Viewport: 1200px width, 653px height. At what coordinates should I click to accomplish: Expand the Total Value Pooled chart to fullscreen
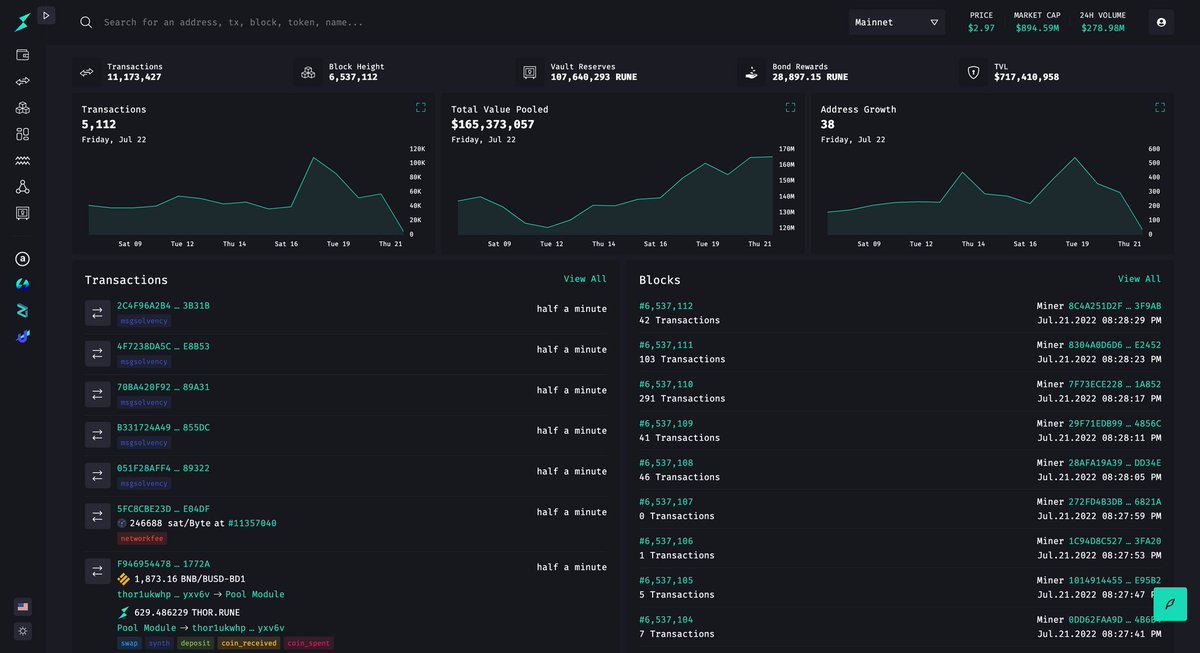point(790,107)
